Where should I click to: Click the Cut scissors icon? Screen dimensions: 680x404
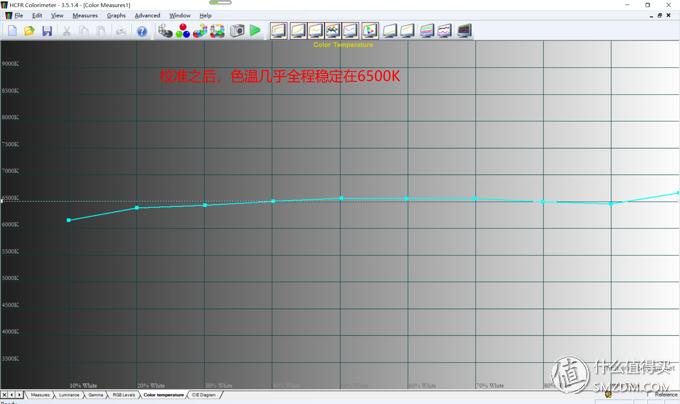coord(67,31)
